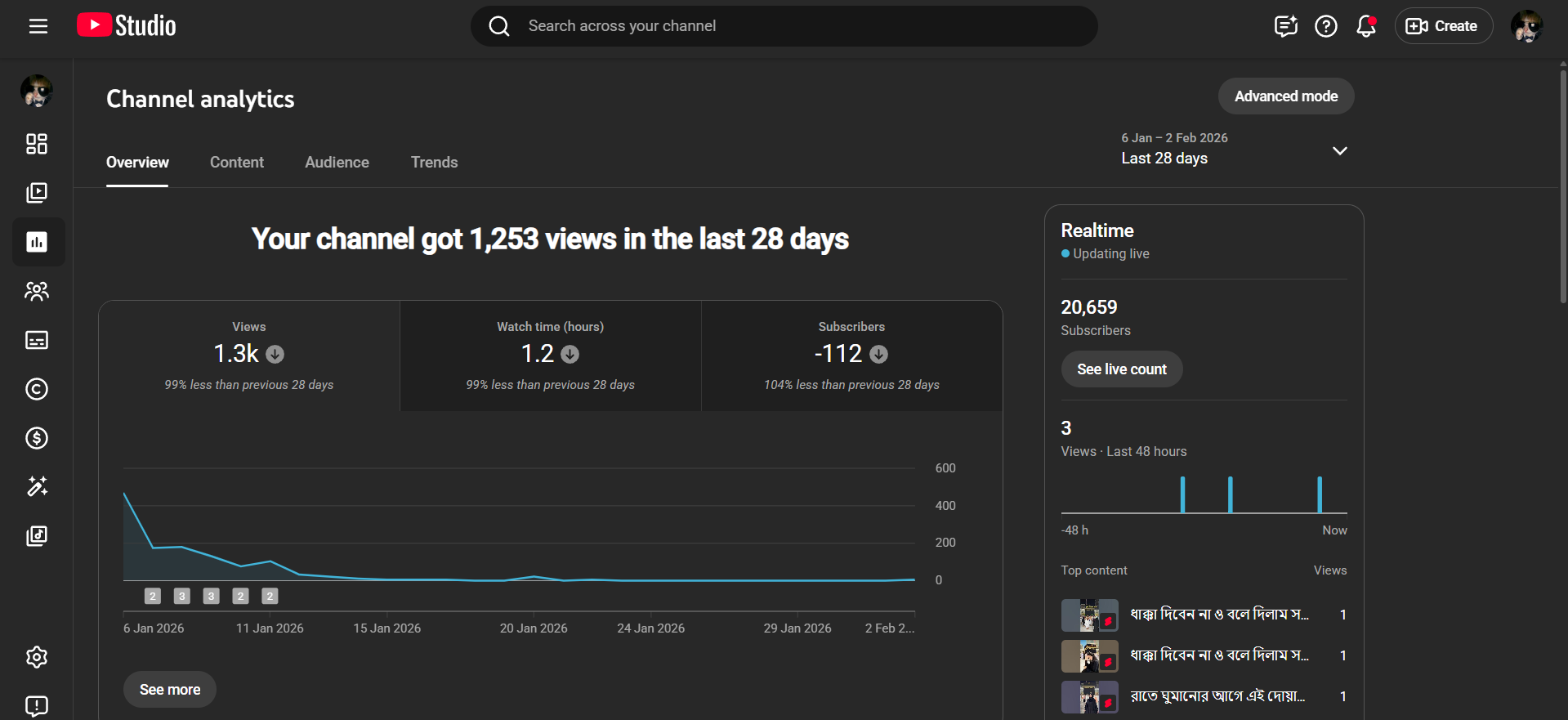Switch to the Audience tab
Image resolution: width=1568 pixels, height=720 pixels.
[x=337, y=163]
